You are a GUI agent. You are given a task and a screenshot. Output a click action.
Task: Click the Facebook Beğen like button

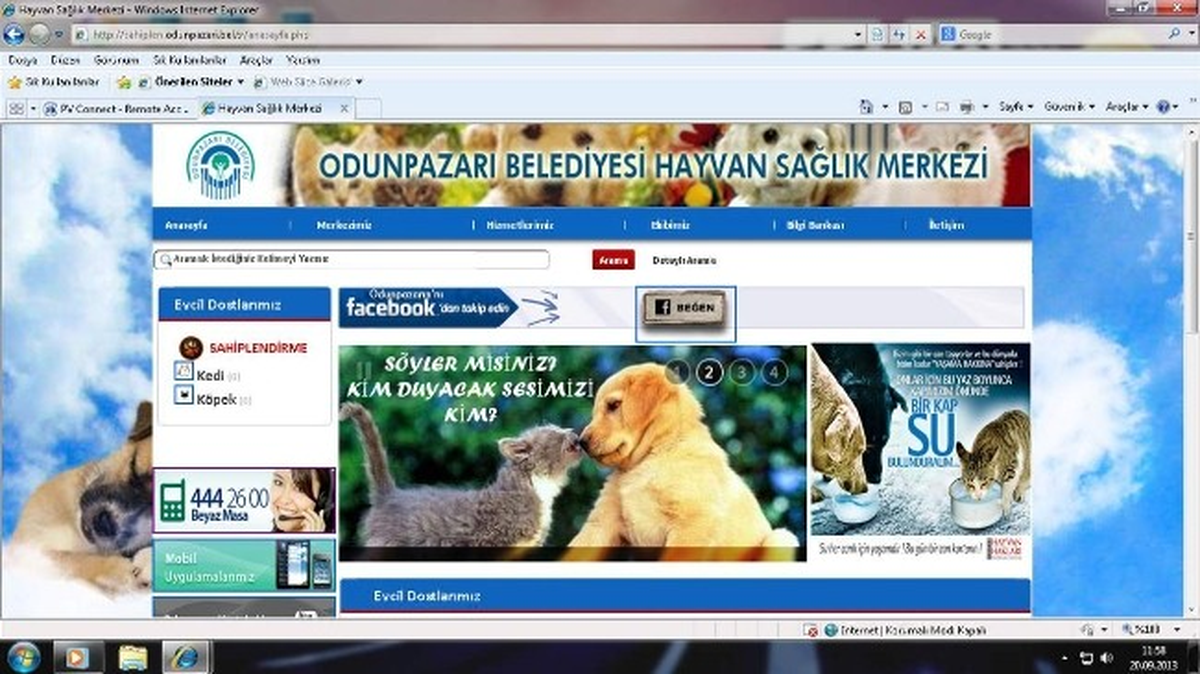coord(685,309)
